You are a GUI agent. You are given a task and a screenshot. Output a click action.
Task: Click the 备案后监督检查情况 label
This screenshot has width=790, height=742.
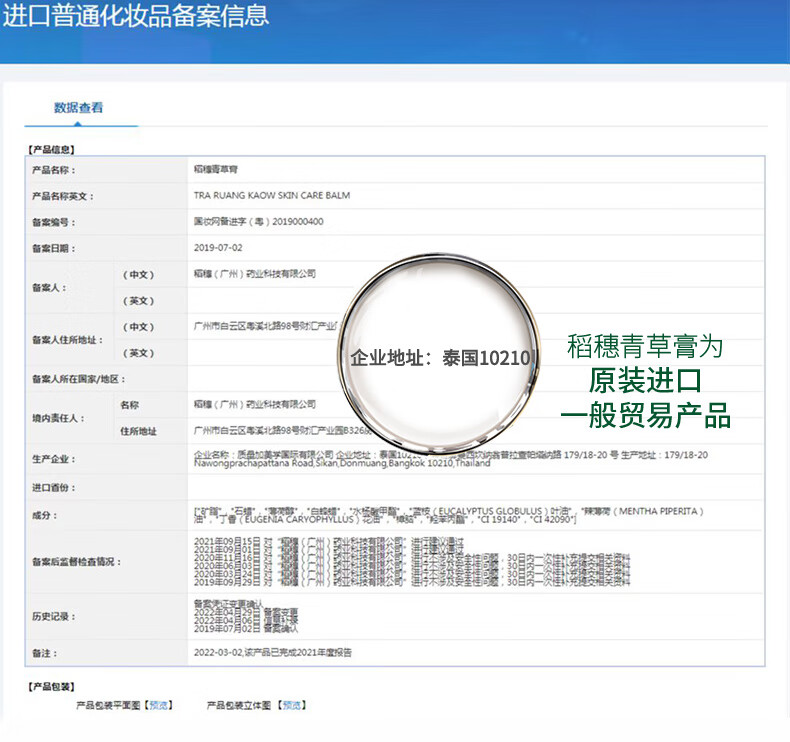coord(76,562)
